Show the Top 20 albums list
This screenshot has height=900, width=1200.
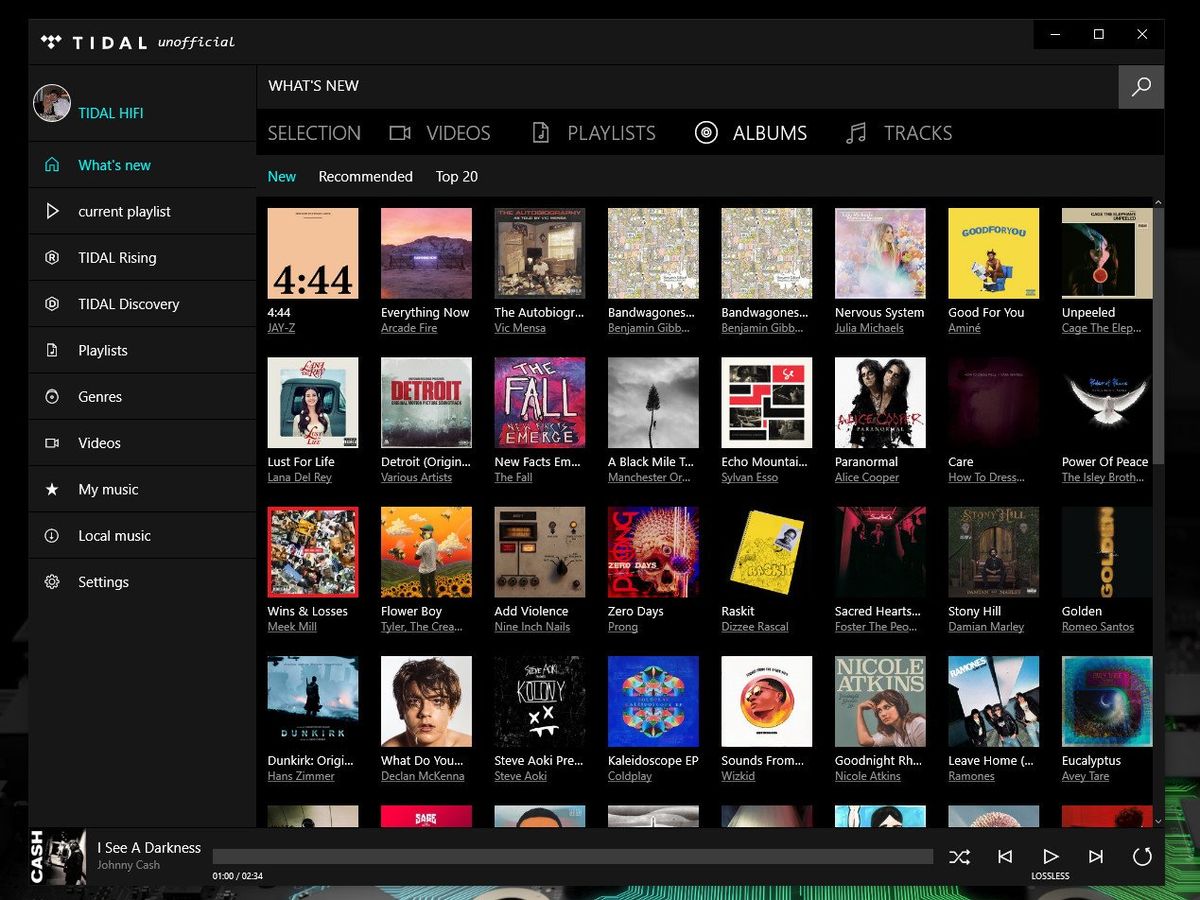tap(456, 176)
